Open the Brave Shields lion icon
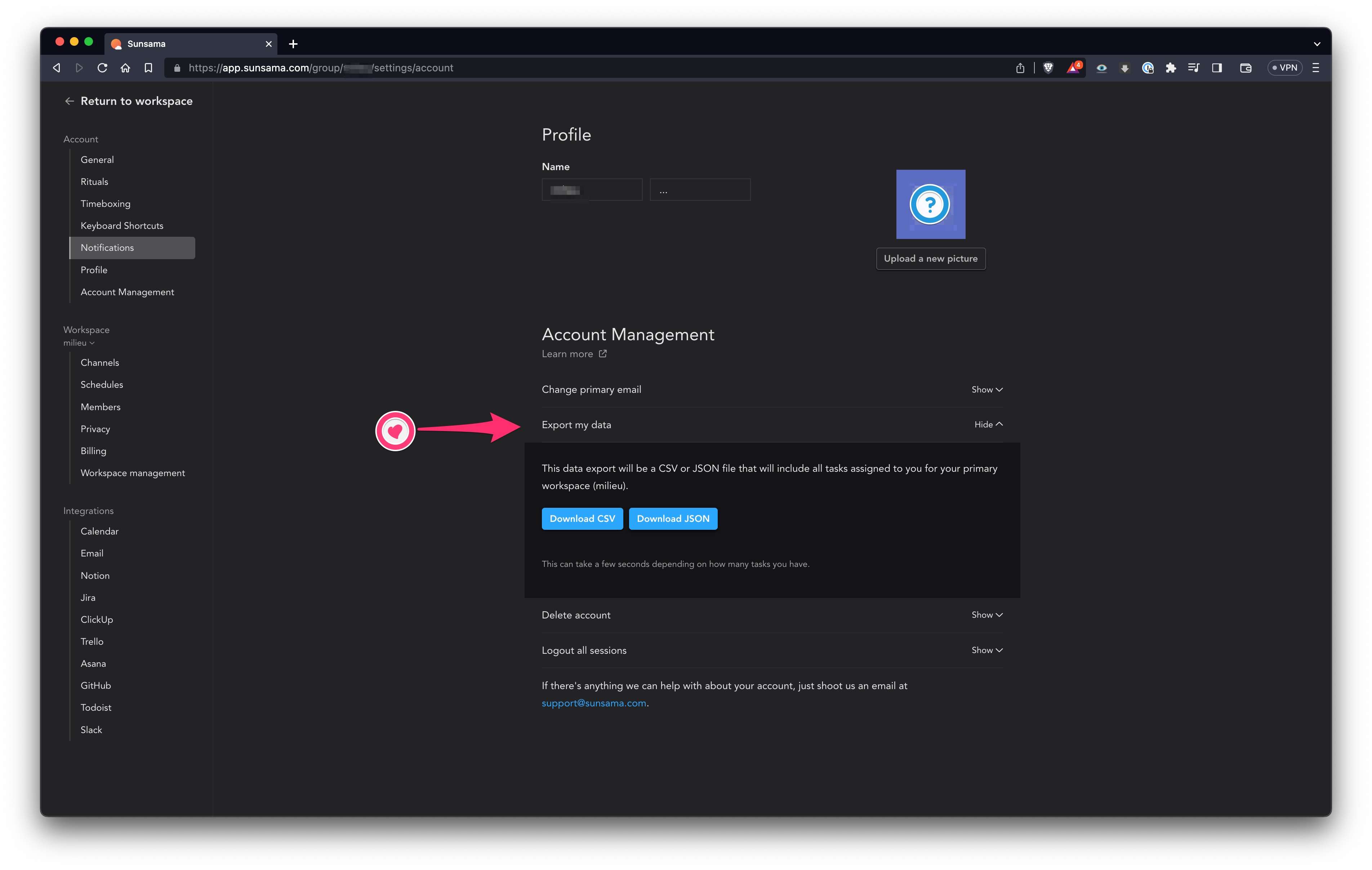Viewport: 1372px width, 870px height. 1048,68
